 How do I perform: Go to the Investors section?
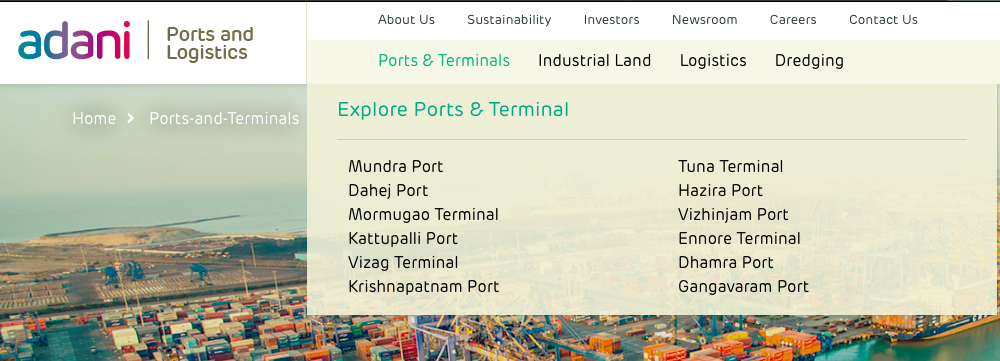tap(612, 20)
